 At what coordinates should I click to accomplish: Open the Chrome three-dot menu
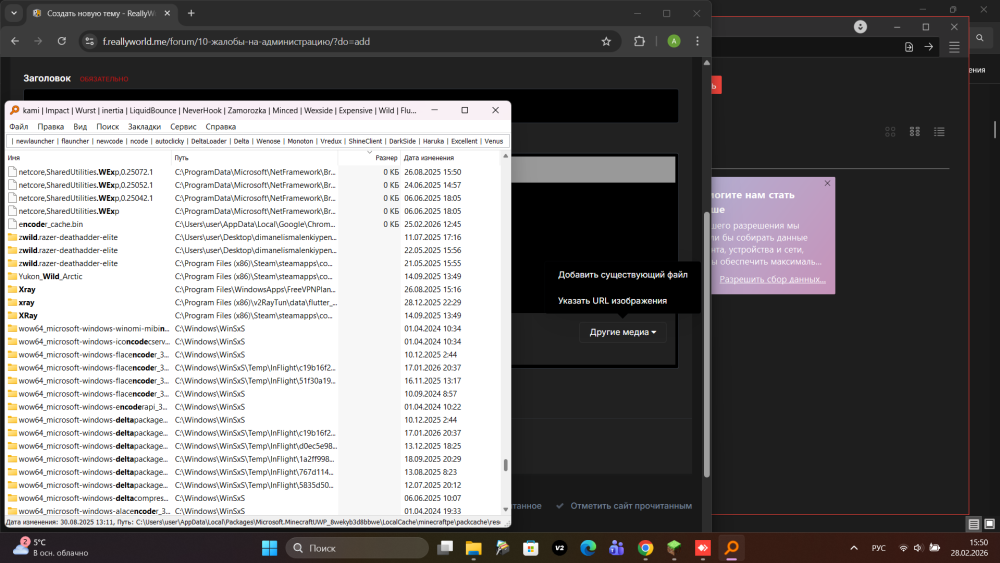point(697,41)
